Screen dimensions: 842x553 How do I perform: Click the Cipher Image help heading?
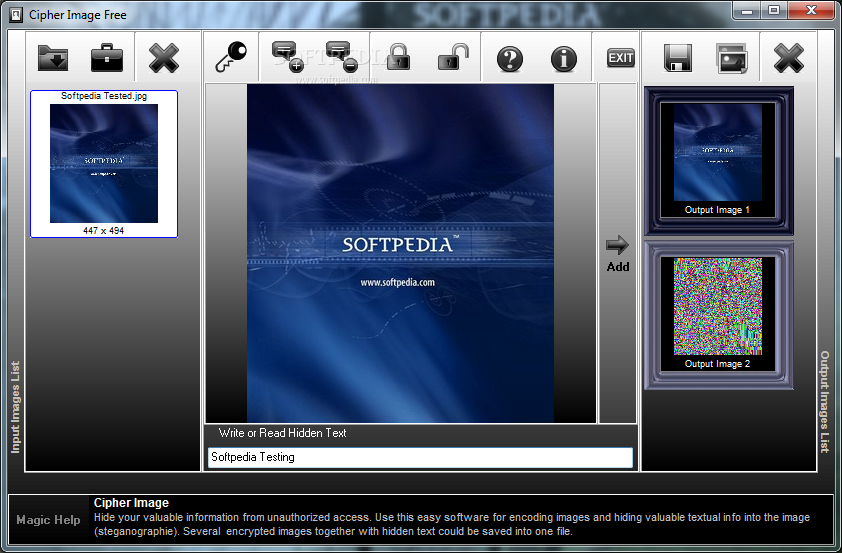tap(131, 503)
